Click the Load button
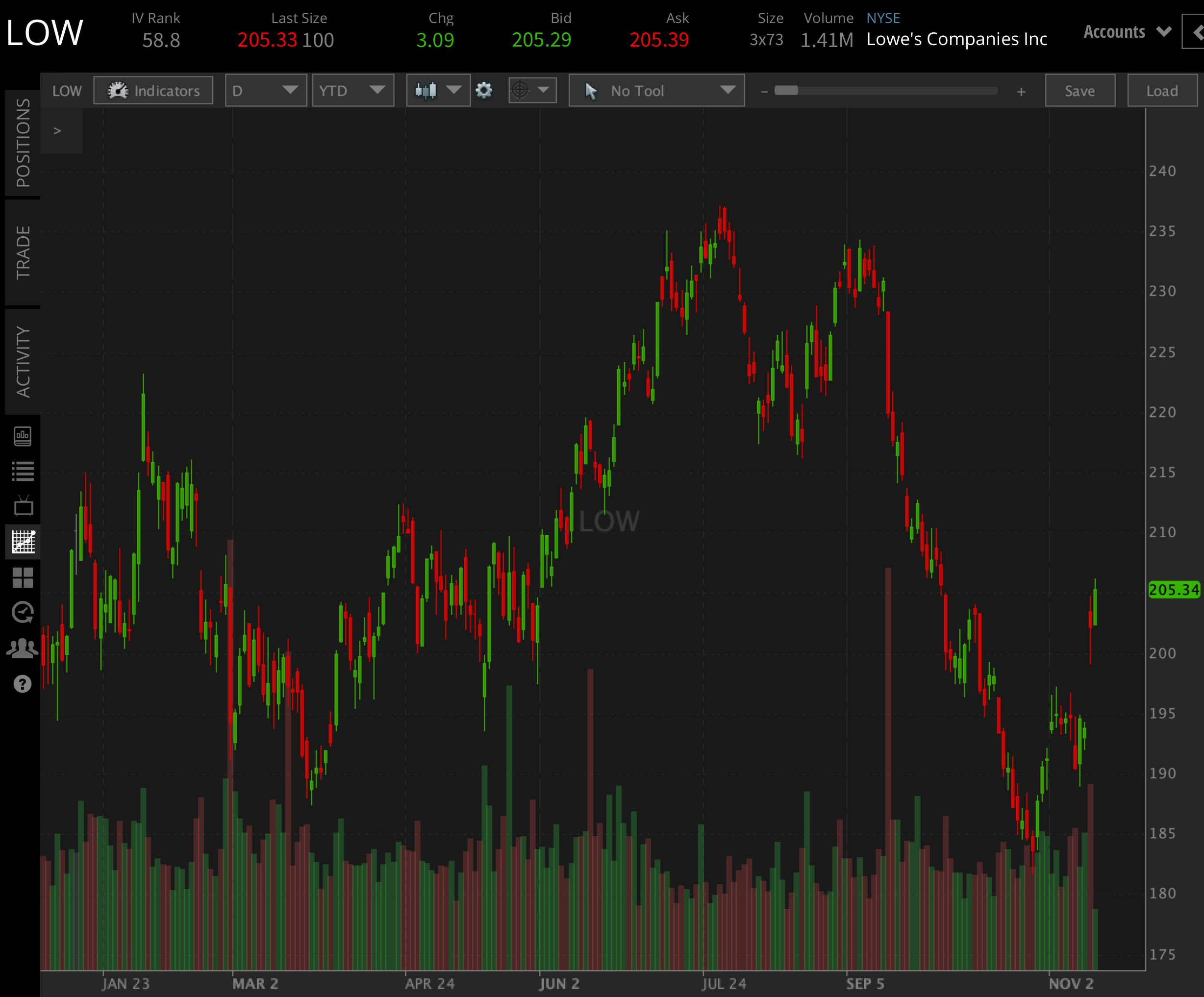 tap(1162, 91)
